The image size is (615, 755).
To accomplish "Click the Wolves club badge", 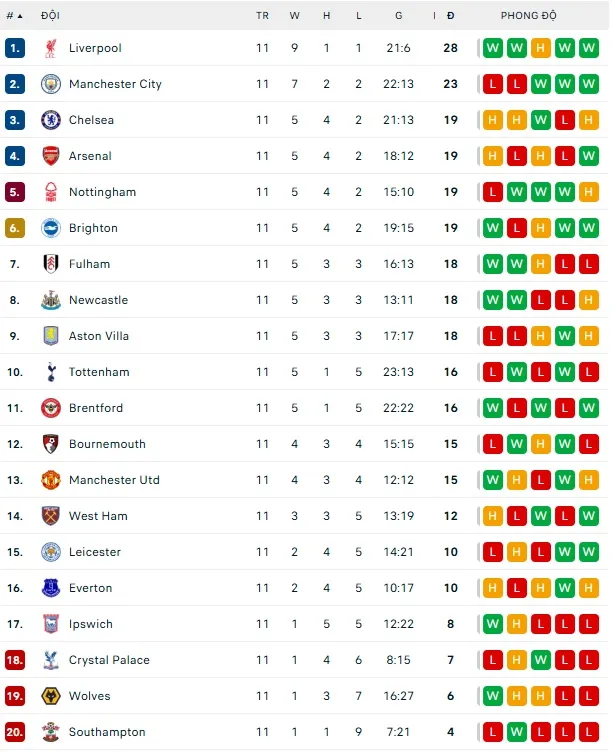I will pos(51,696).
